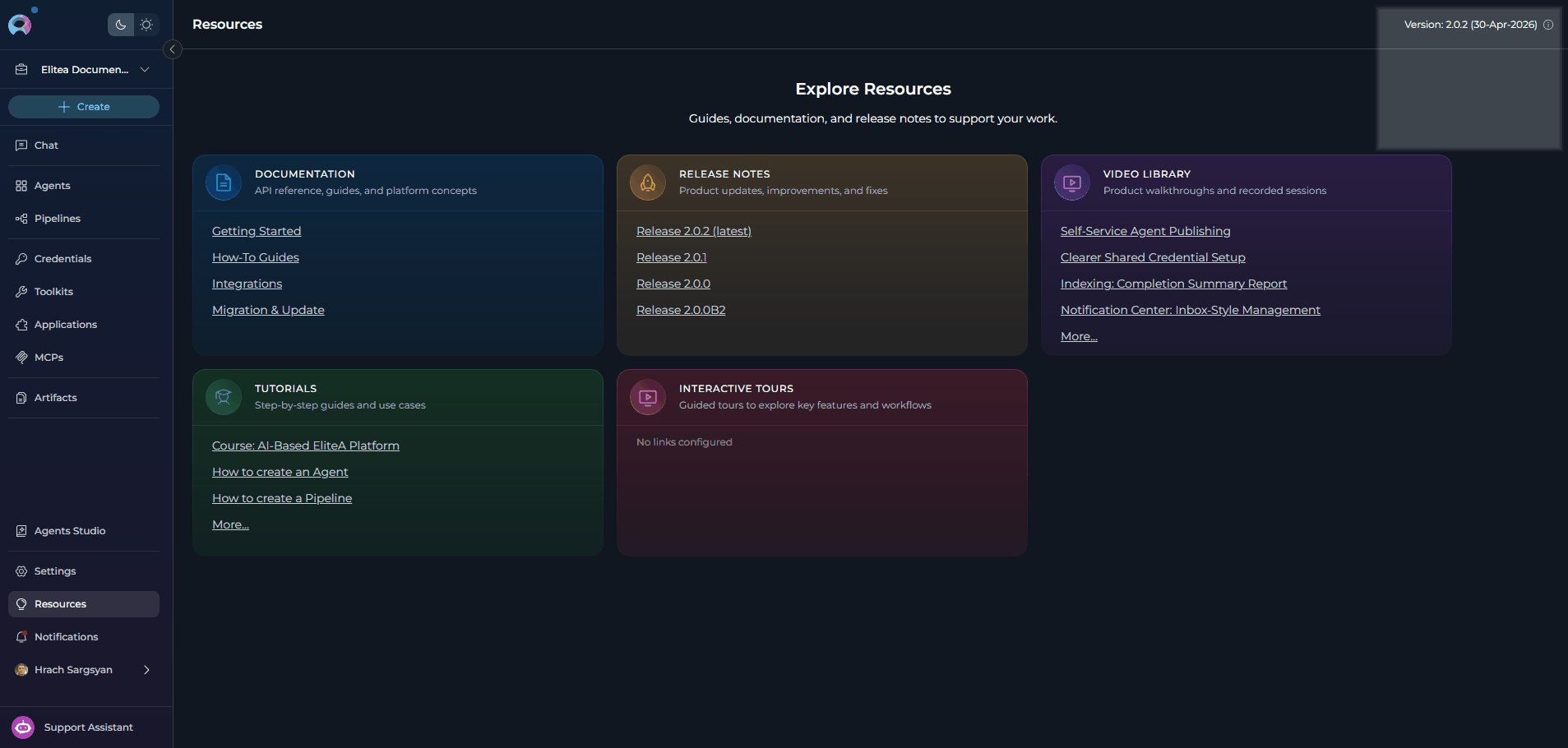This screenshot has height=748, width=1568.
Task: Click the Notifications bell icon
Action: (x=21, y=637)
